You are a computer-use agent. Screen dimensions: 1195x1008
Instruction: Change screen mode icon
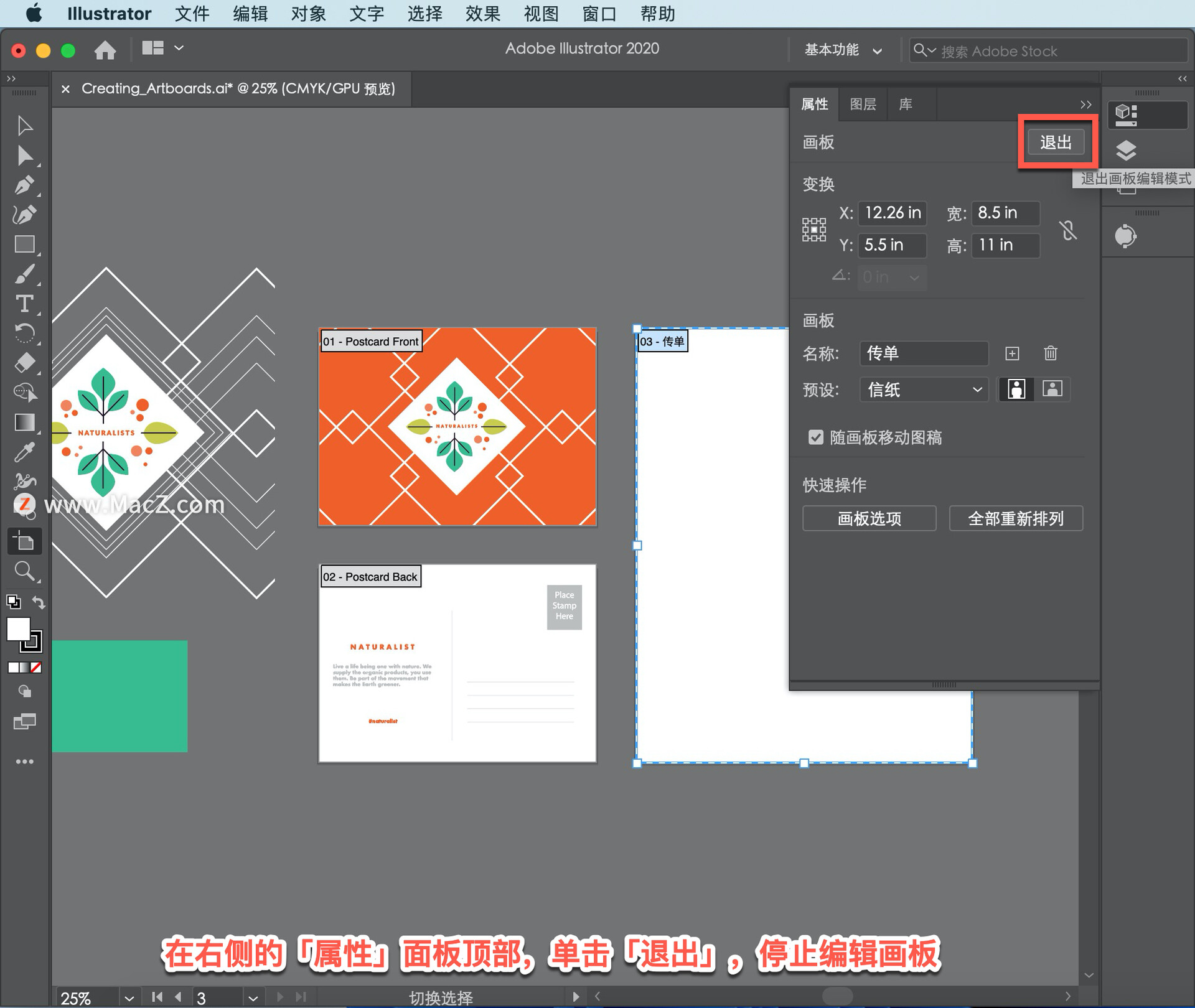25,722
